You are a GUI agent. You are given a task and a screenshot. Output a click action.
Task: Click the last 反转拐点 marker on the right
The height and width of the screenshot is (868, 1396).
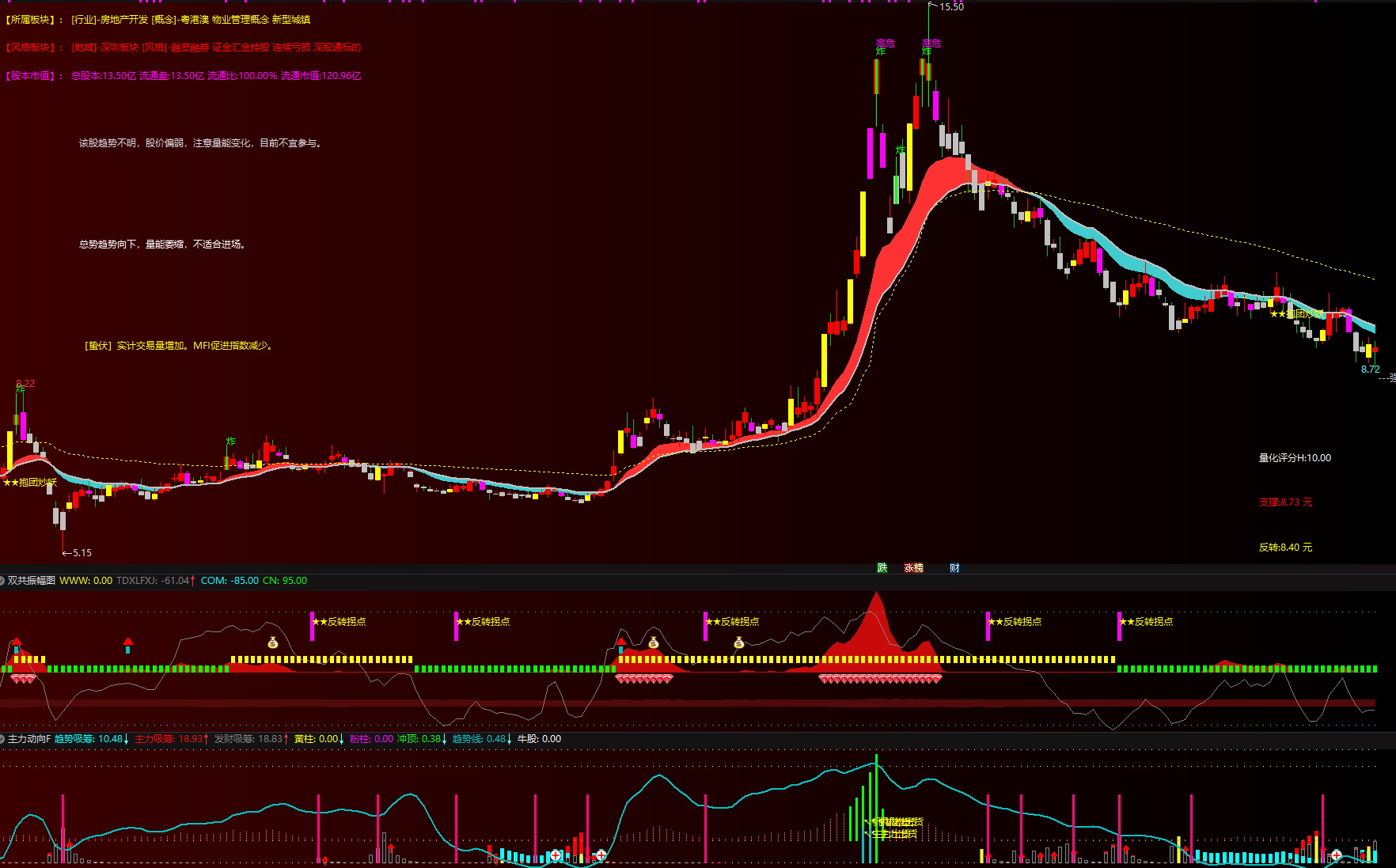point(1146,622)
